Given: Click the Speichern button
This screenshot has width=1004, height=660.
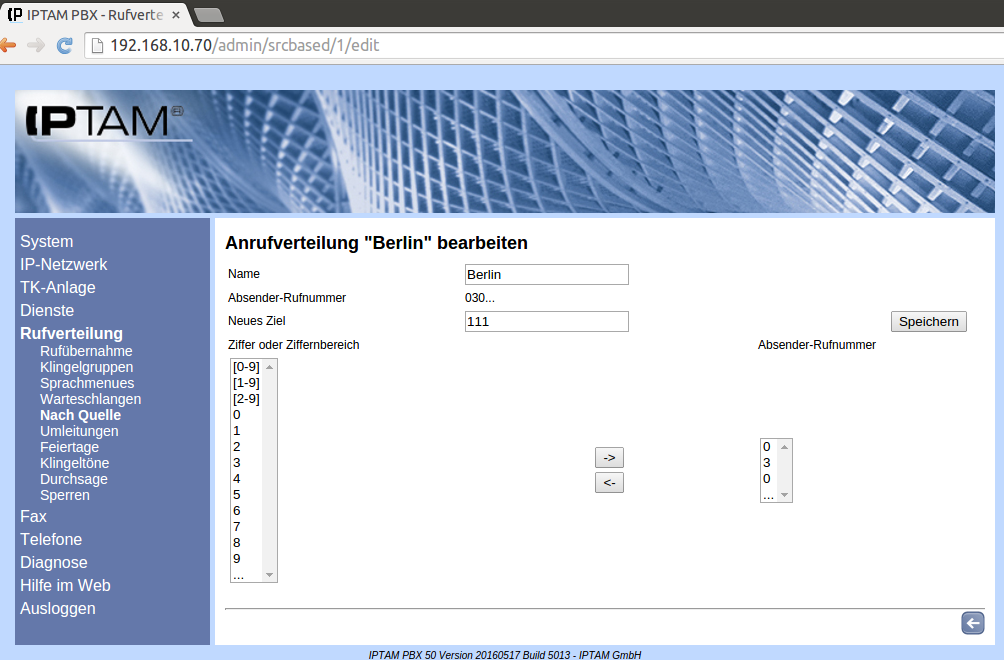Looking at the screenshot, I should point(928,321).
